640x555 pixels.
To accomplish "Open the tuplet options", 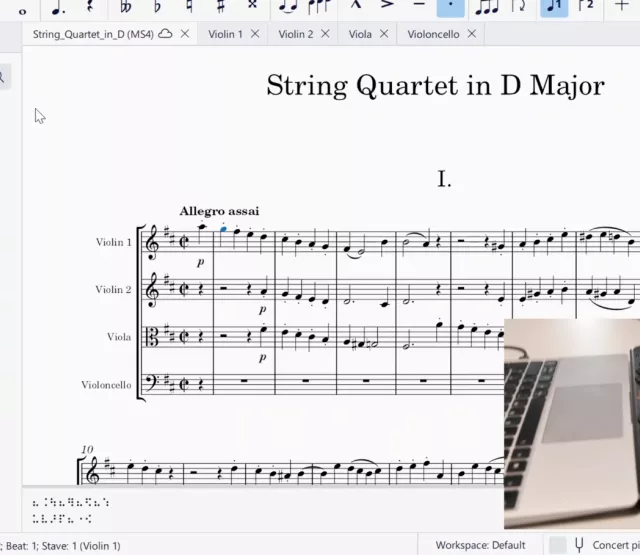I will pos(487,6).
